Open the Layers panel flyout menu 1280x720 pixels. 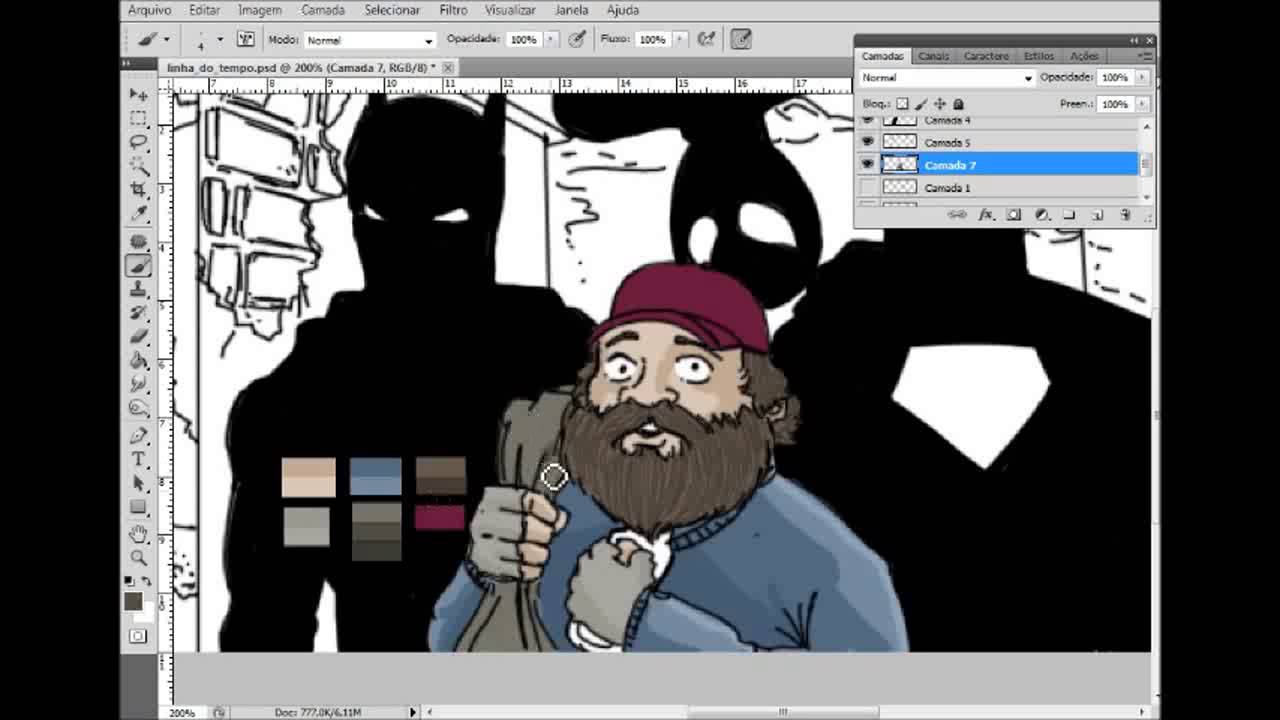(1143, 56)
